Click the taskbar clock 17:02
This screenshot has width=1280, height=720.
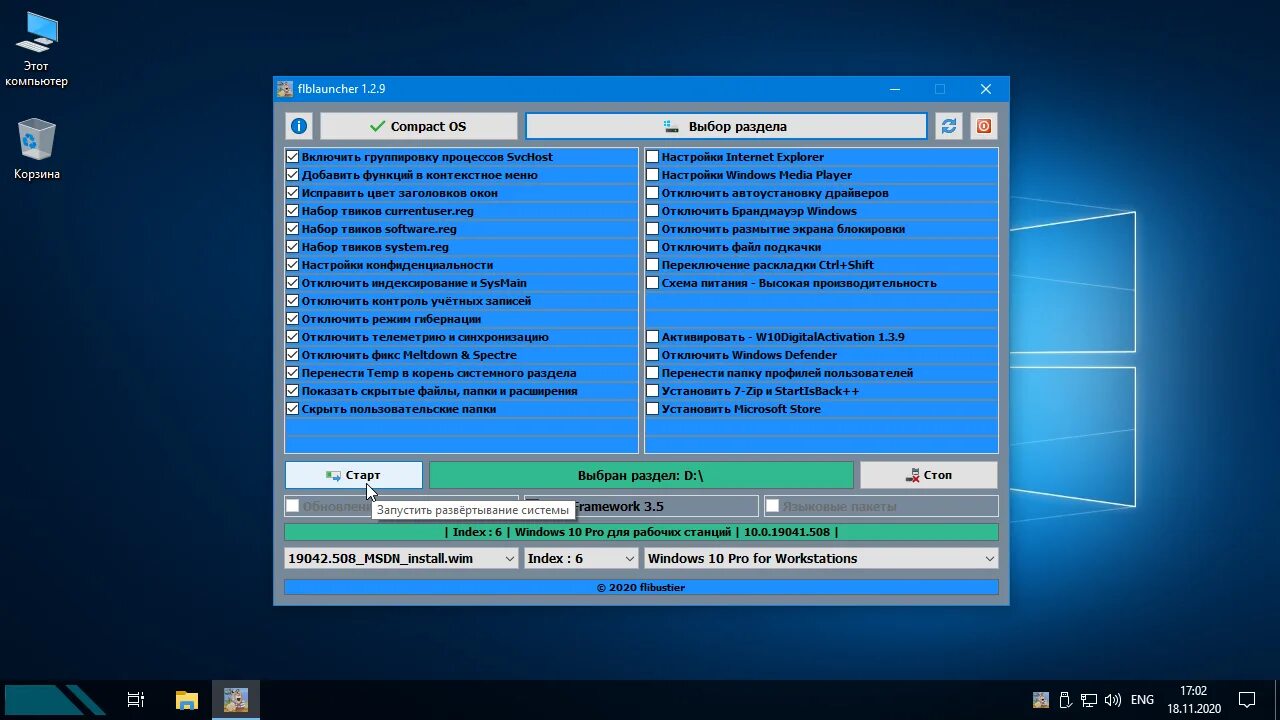(x=1194, y=700)
